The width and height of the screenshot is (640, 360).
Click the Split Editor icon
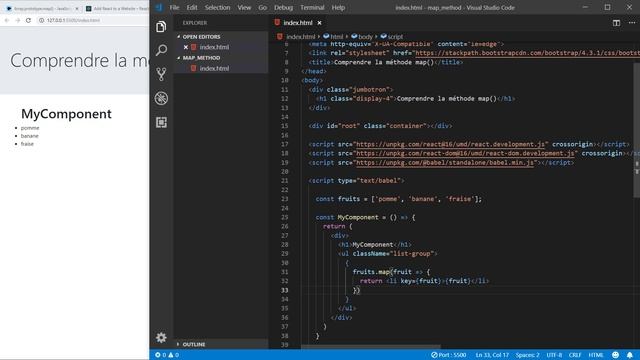coord(616,23)
